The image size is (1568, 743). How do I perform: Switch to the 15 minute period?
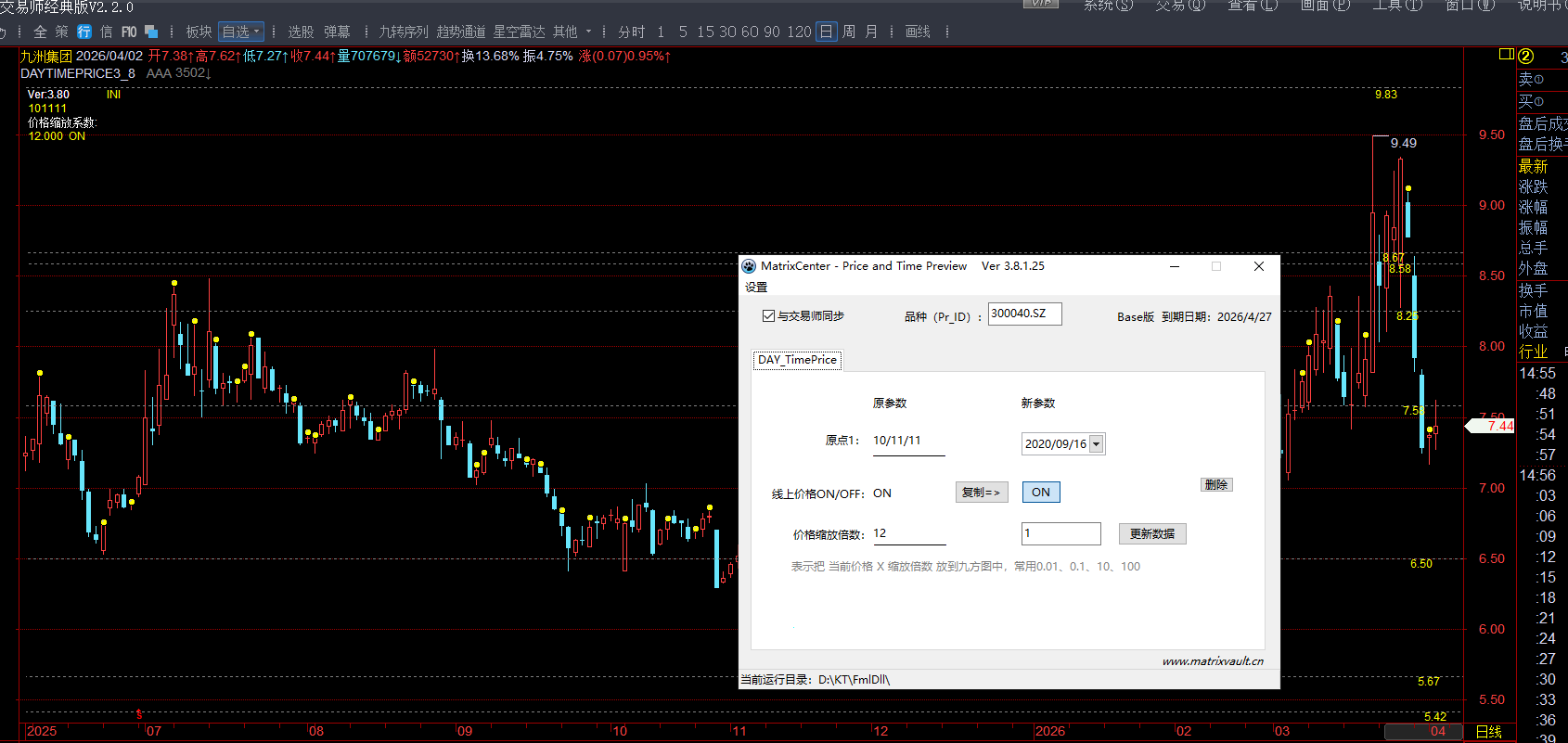(x=705, y=32)
